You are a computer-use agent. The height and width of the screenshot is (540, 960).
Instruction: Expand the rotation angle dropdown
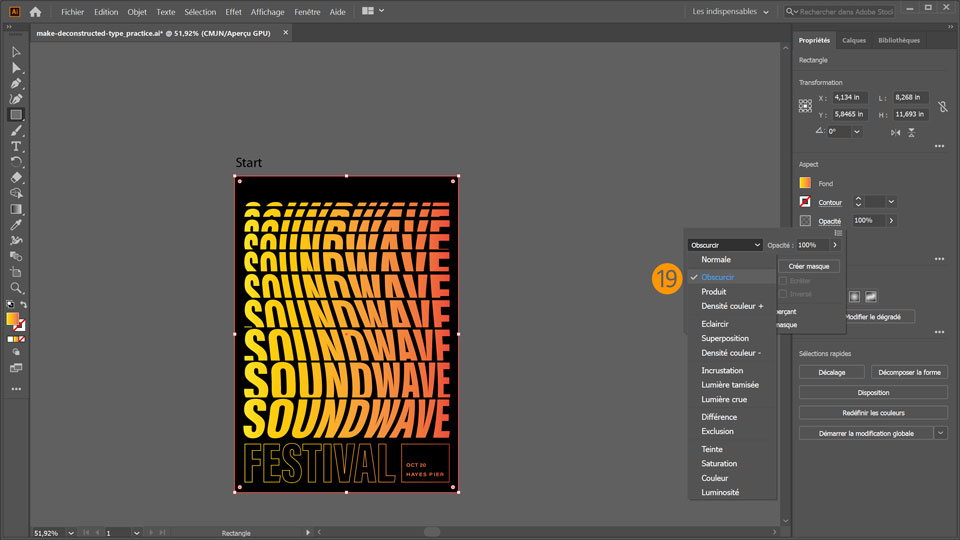tap(859, 131)
